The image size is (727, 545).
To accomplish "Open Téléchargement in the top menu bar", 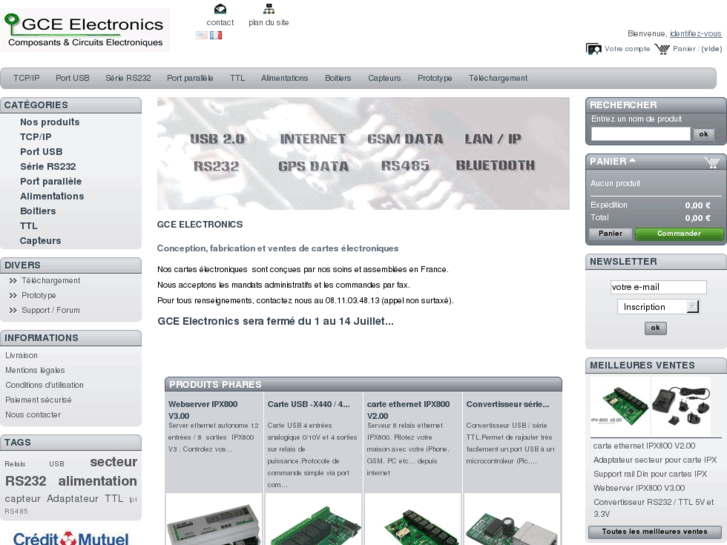I will click(498, 78).
